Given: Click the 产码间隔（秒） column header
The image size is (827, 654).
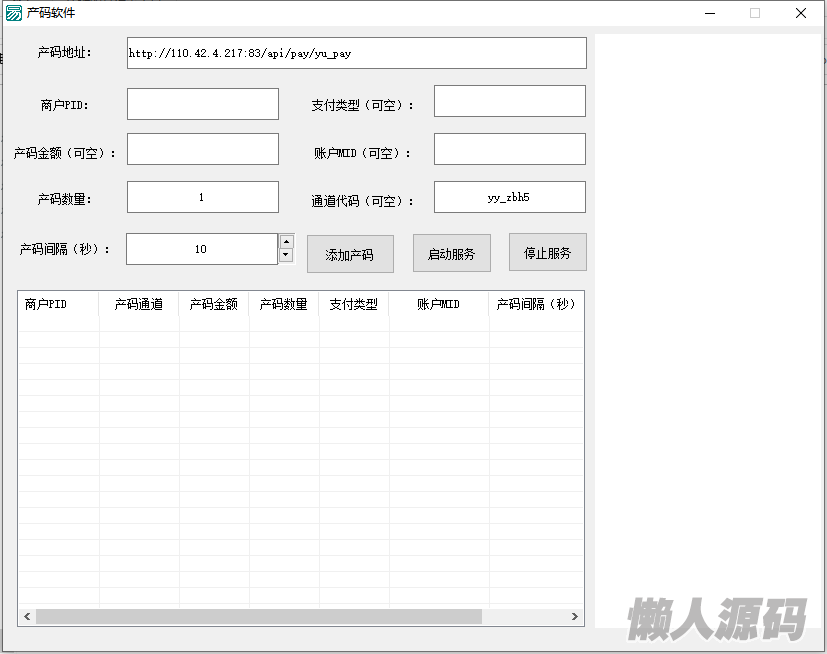Looking at the screenshot, I should [536, 304].
